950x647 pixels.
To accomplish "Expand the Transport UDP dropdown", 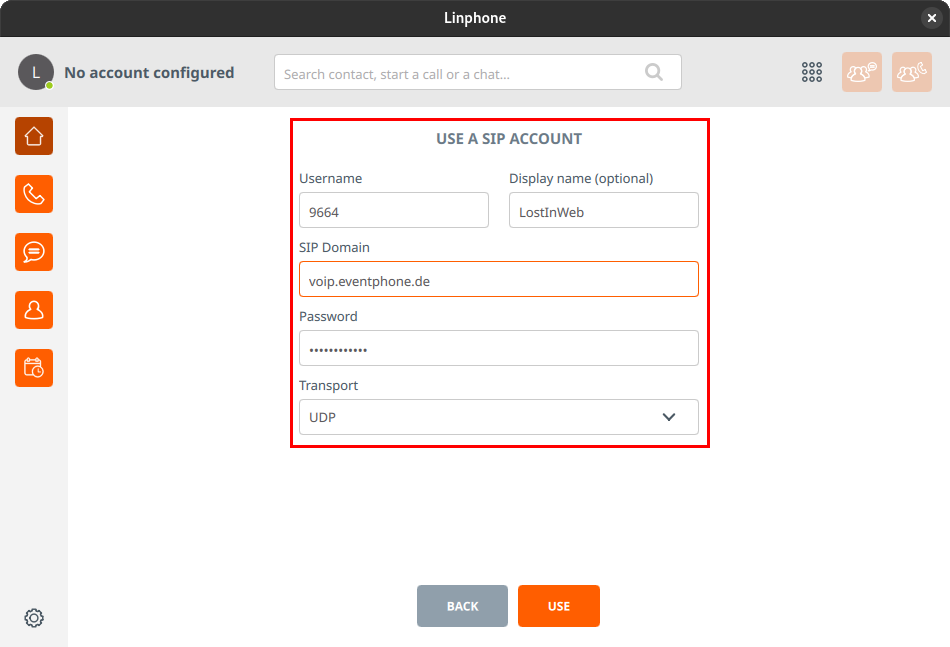I will pos(499,417).
